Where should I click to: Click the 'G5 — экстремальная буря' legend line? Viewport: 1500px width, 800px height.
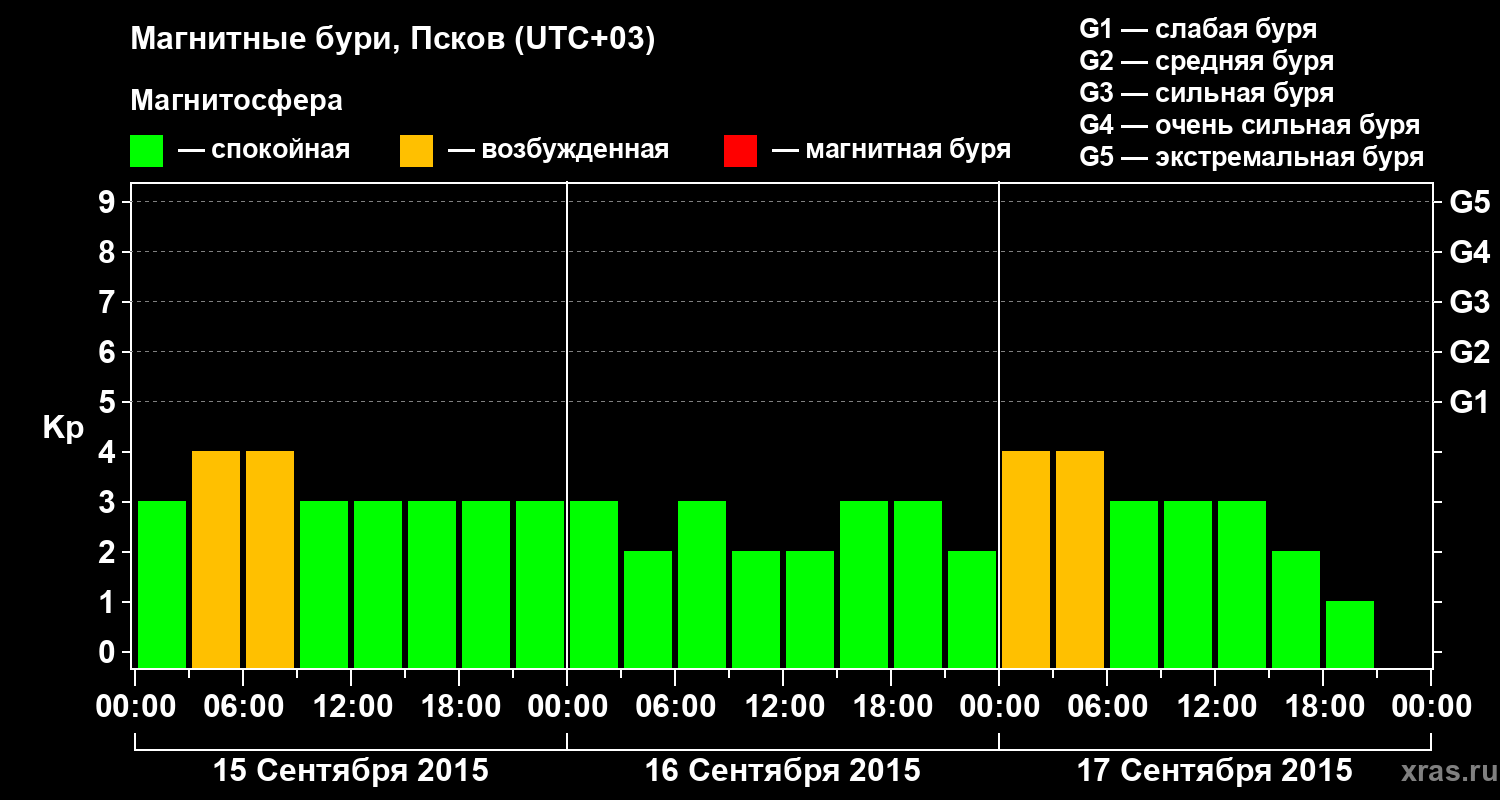(1251, 158)
